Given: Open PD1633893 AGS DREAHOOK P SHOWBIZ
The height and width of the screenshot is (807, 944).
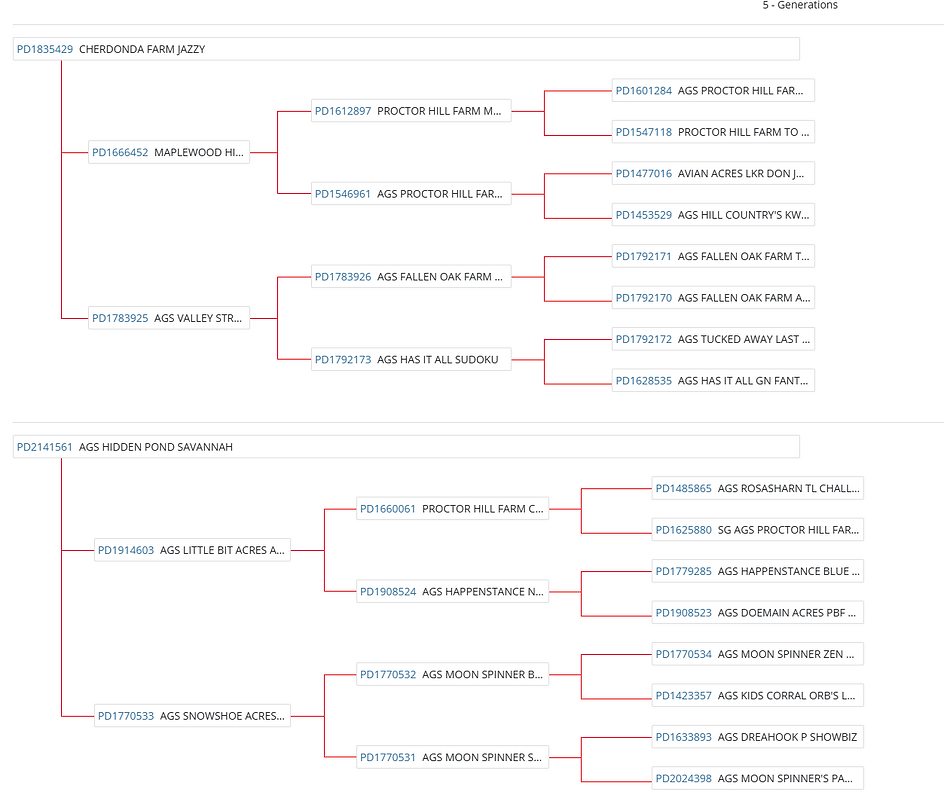Looking at the screenshot, I should point(758,737).
